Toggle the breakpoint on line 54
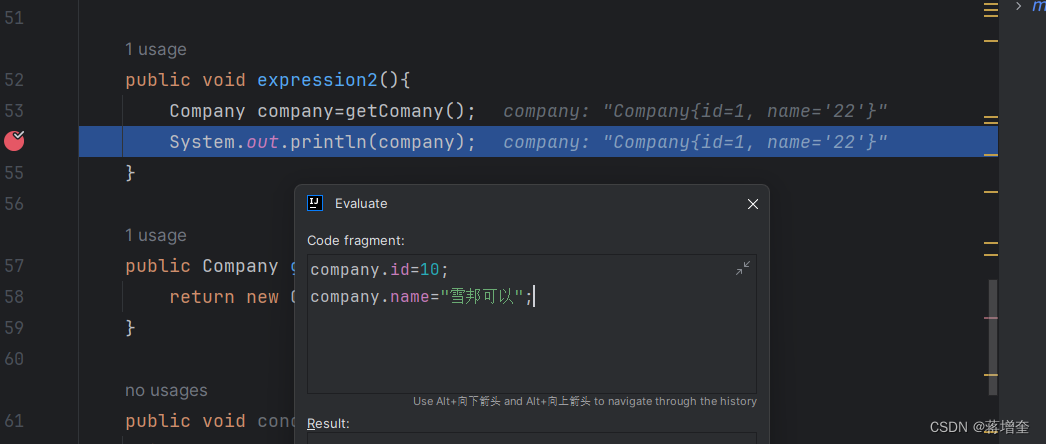Screen dimensions: 1046x444 point(14,141)
